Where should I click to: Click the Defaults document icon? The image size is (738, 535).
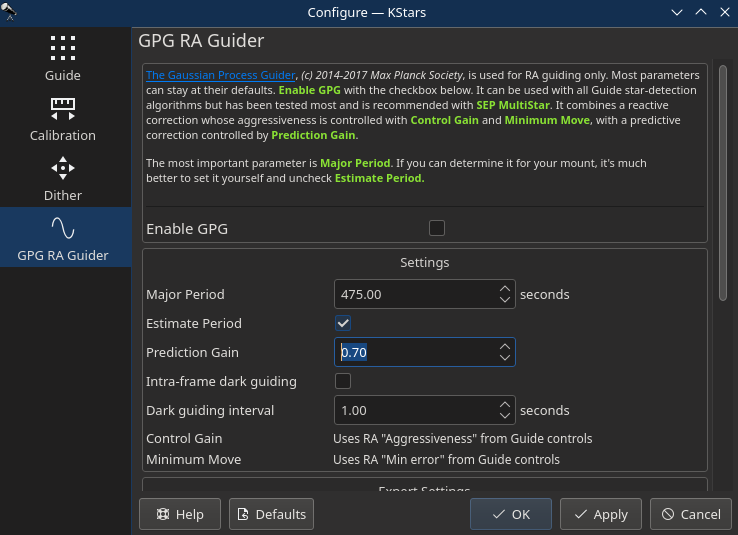tap(243, 514)
